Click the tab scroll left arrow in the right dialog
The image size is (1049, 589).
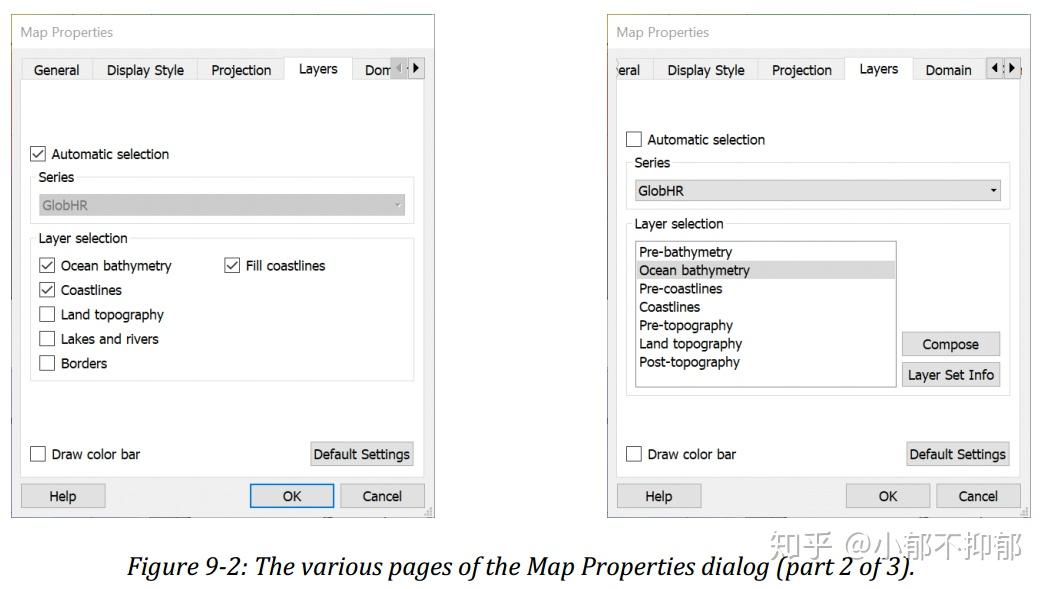pyautogui.click(x=994, y=68)
